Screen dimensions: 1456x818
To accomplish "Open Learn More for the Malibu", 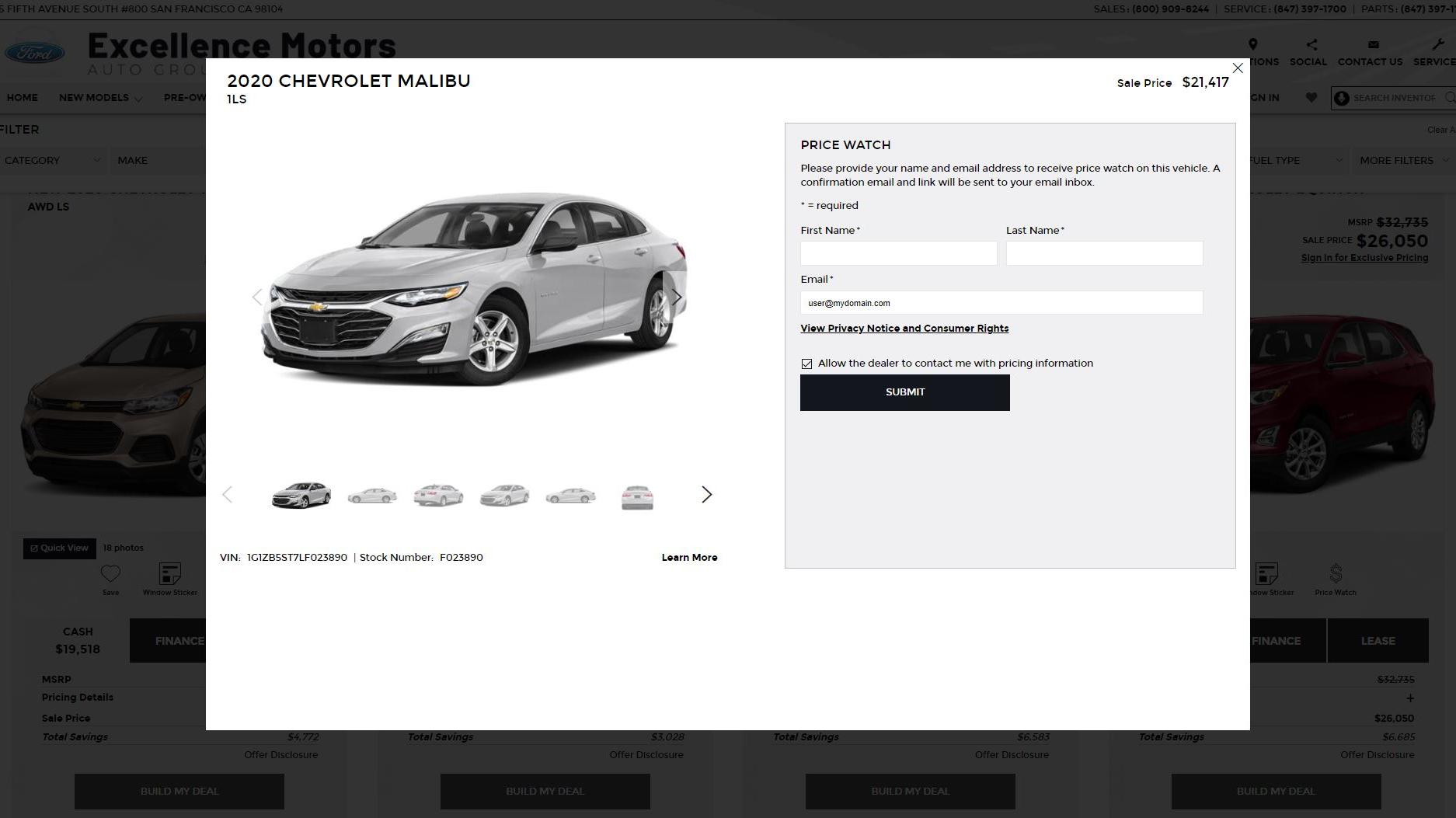I will coord(689,558).
